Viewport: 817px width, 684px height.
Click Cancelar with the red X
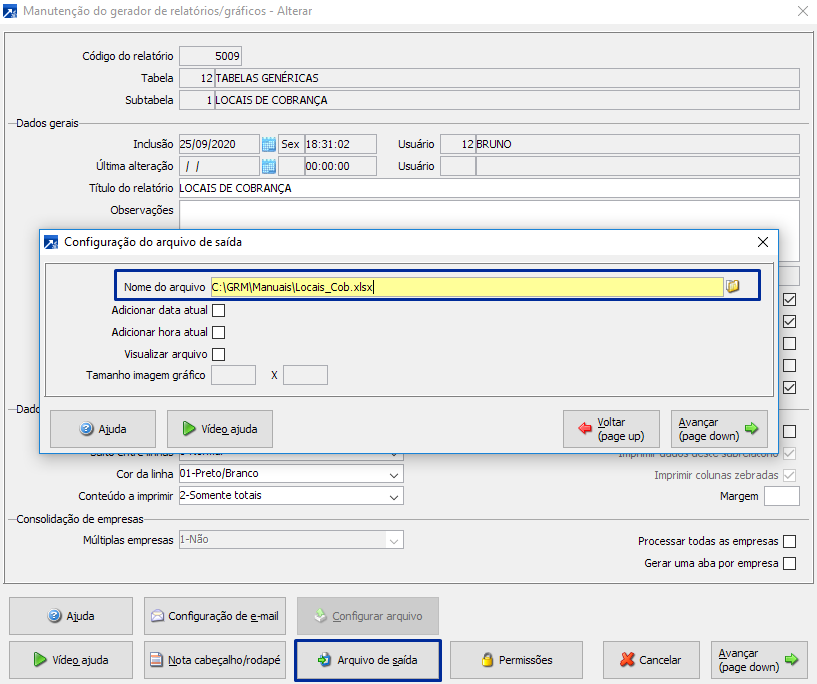tap(650, 660)
